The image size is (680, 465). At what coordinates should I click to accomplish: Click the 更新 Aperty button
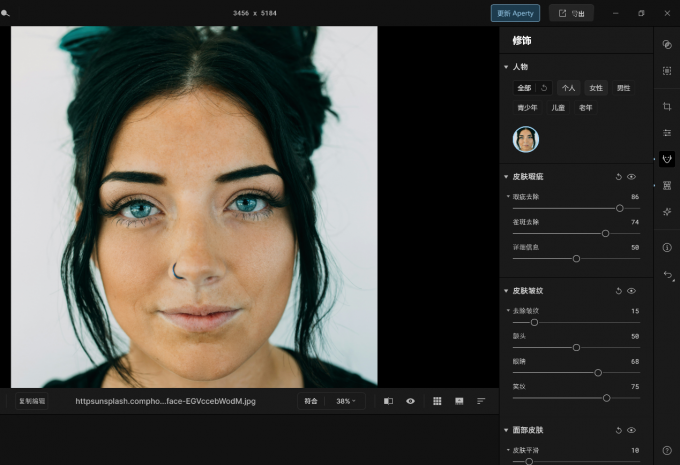point(515,13)
